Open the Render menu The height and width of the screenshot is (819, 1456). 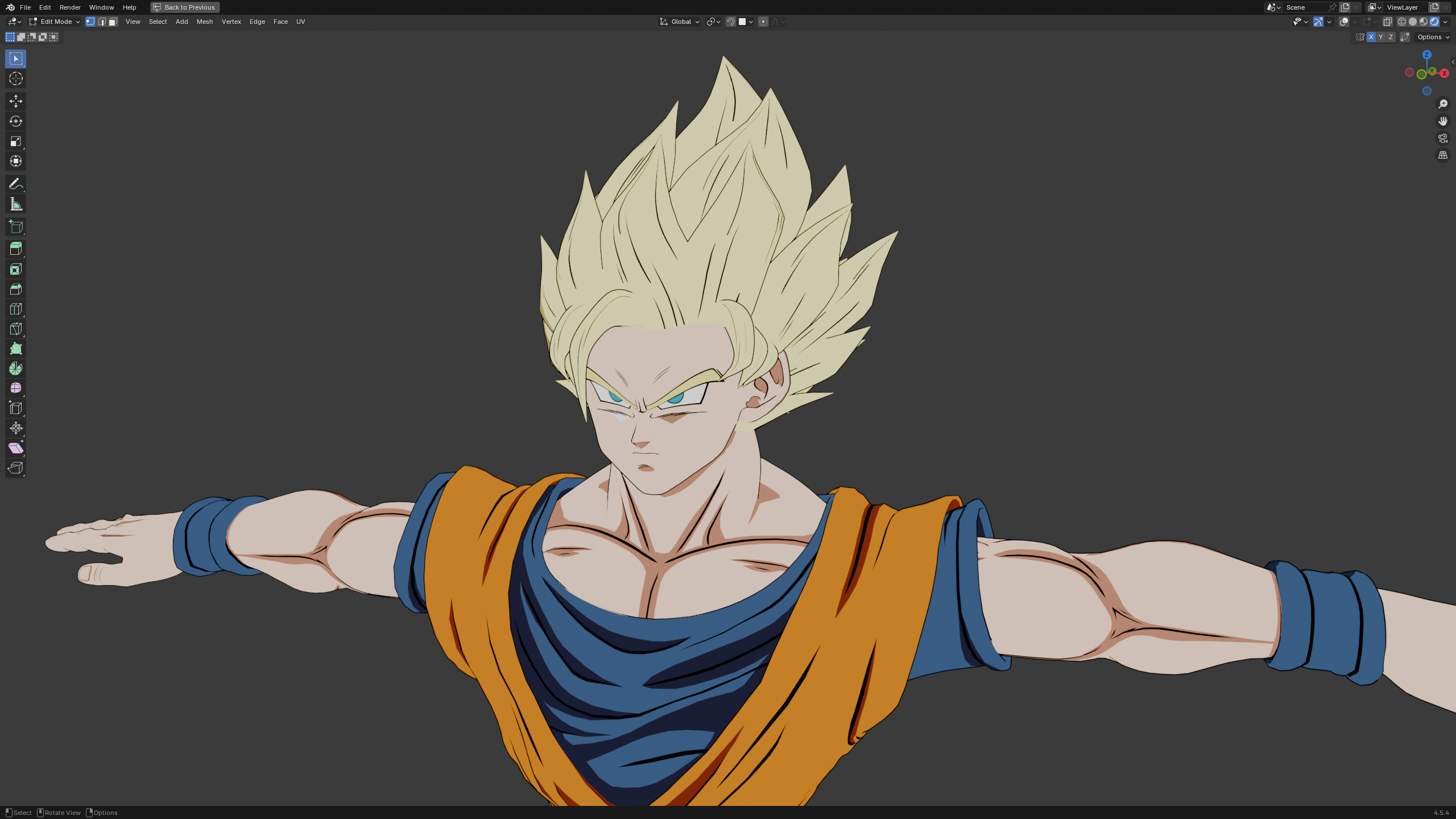(70, 7)
